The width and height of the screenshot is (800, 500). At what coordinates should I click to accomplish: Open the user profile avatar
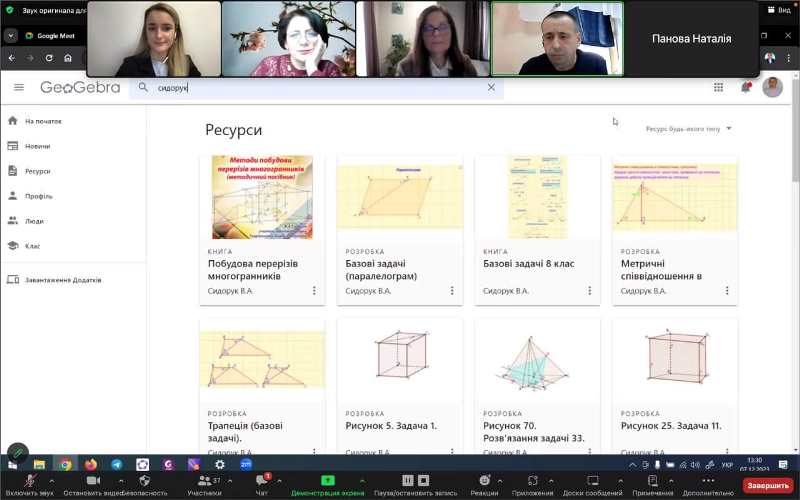772,87
